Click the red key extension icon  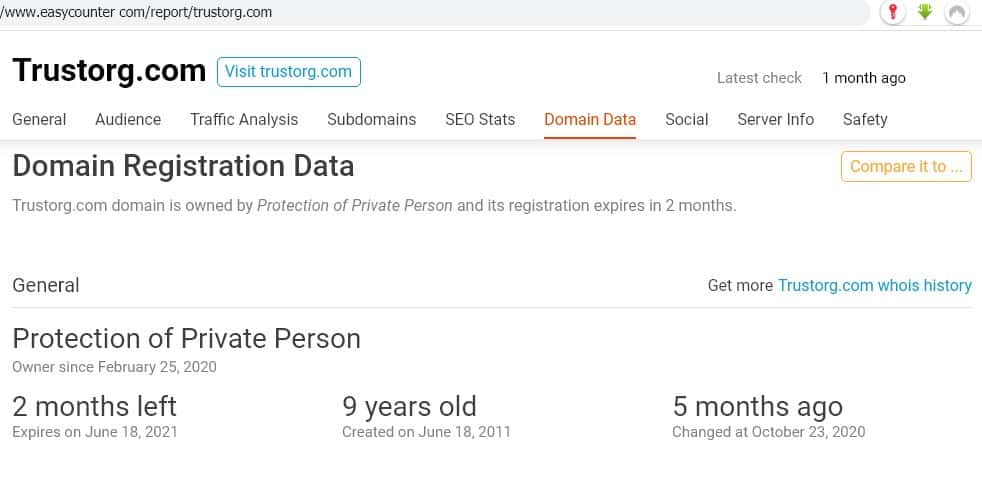point(893,12)
